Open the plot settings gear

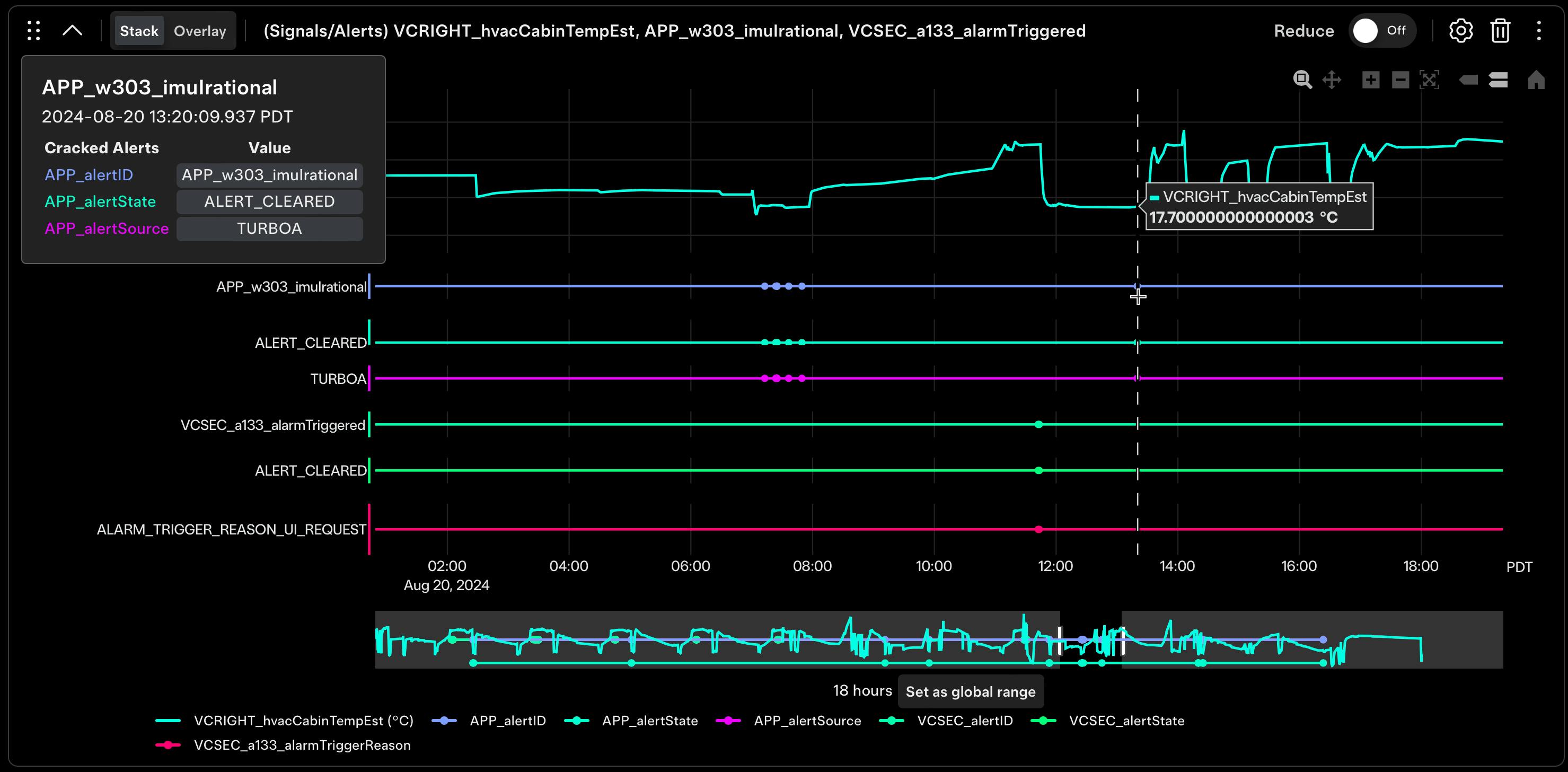coord(1461,30)
